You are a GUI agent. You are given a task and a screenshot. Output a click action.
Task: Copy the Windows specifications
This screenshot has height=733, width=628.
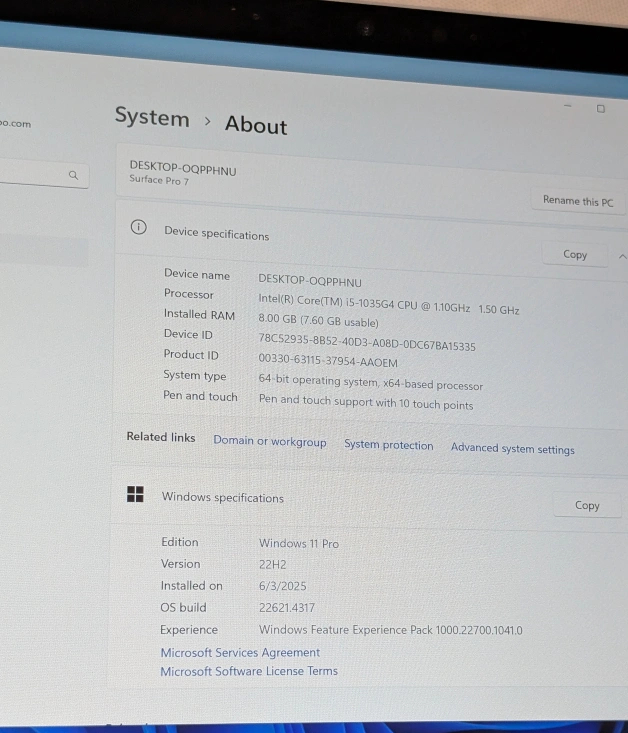point(587,505)
